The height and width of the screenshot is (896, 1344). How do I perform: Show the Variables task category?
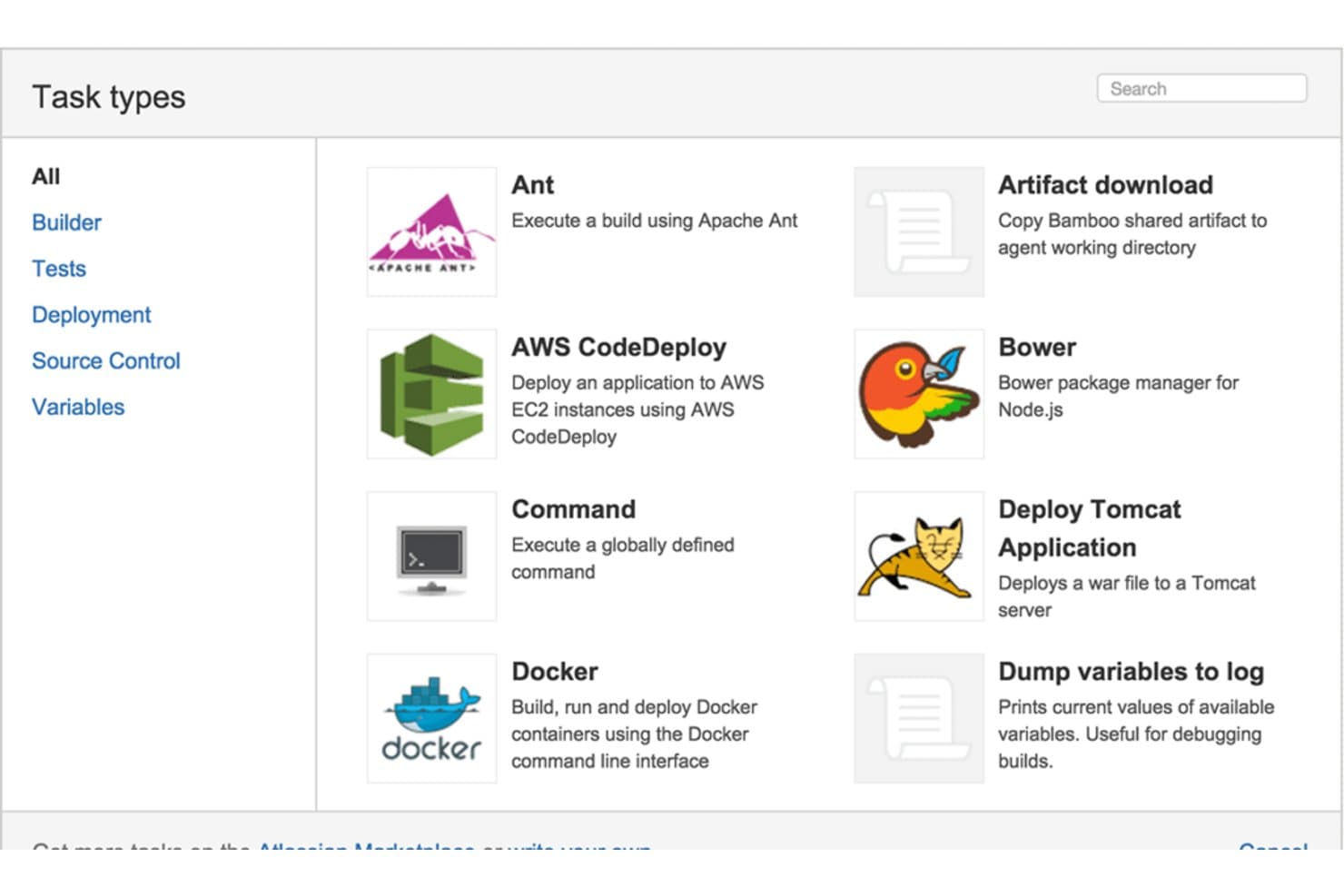click(78, 407)
